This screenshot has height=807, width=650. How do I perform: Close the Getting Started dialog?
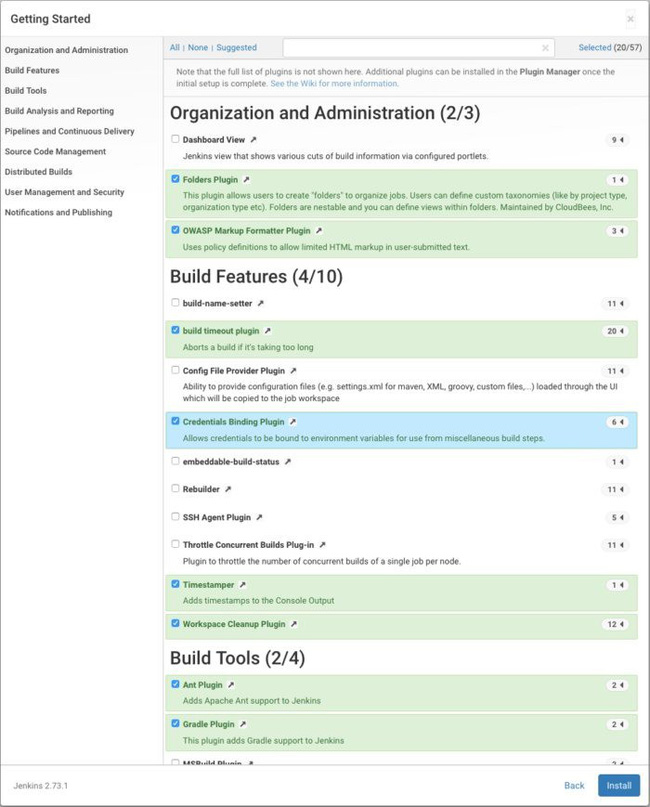[x=630, y=19]
